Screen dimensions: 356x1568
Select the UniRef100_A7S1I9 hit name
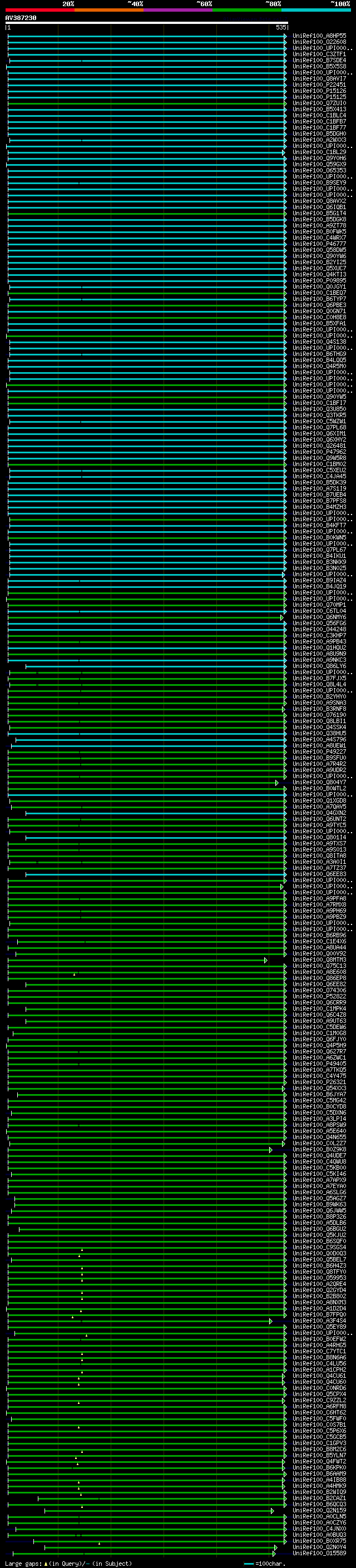tap(319, 488)
